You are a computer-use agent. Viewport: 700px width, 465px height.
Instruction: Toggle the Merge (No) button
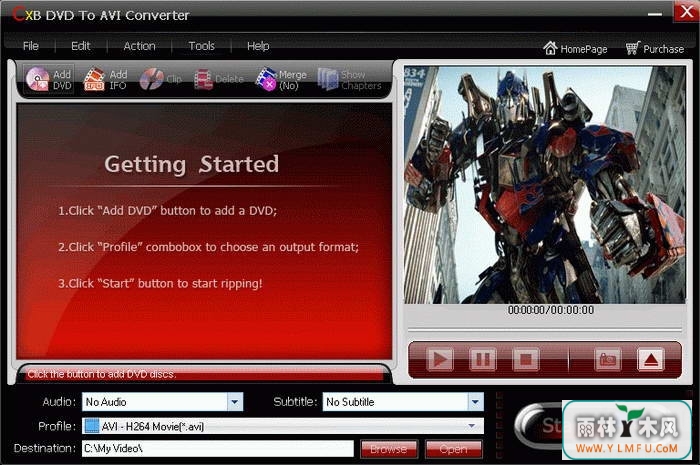pos(282,79)
